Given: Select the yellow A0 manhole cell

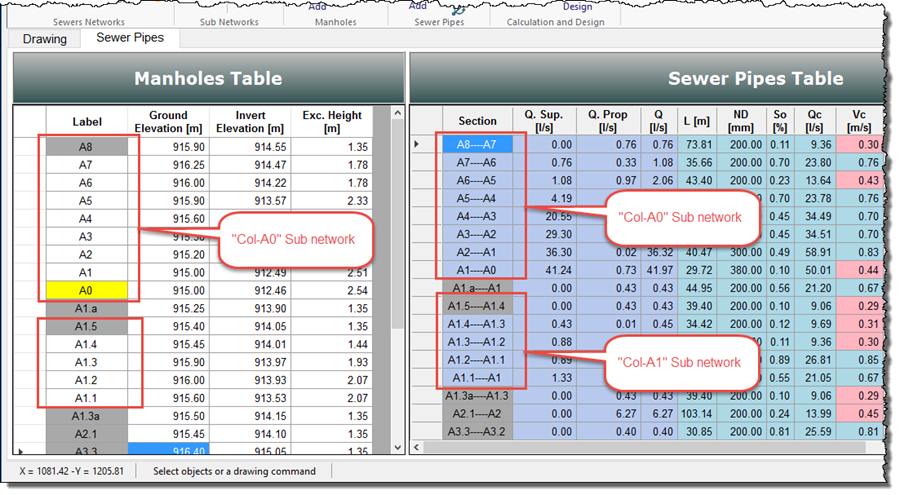Looking at the screenshot, I should [x=87, y=290].
